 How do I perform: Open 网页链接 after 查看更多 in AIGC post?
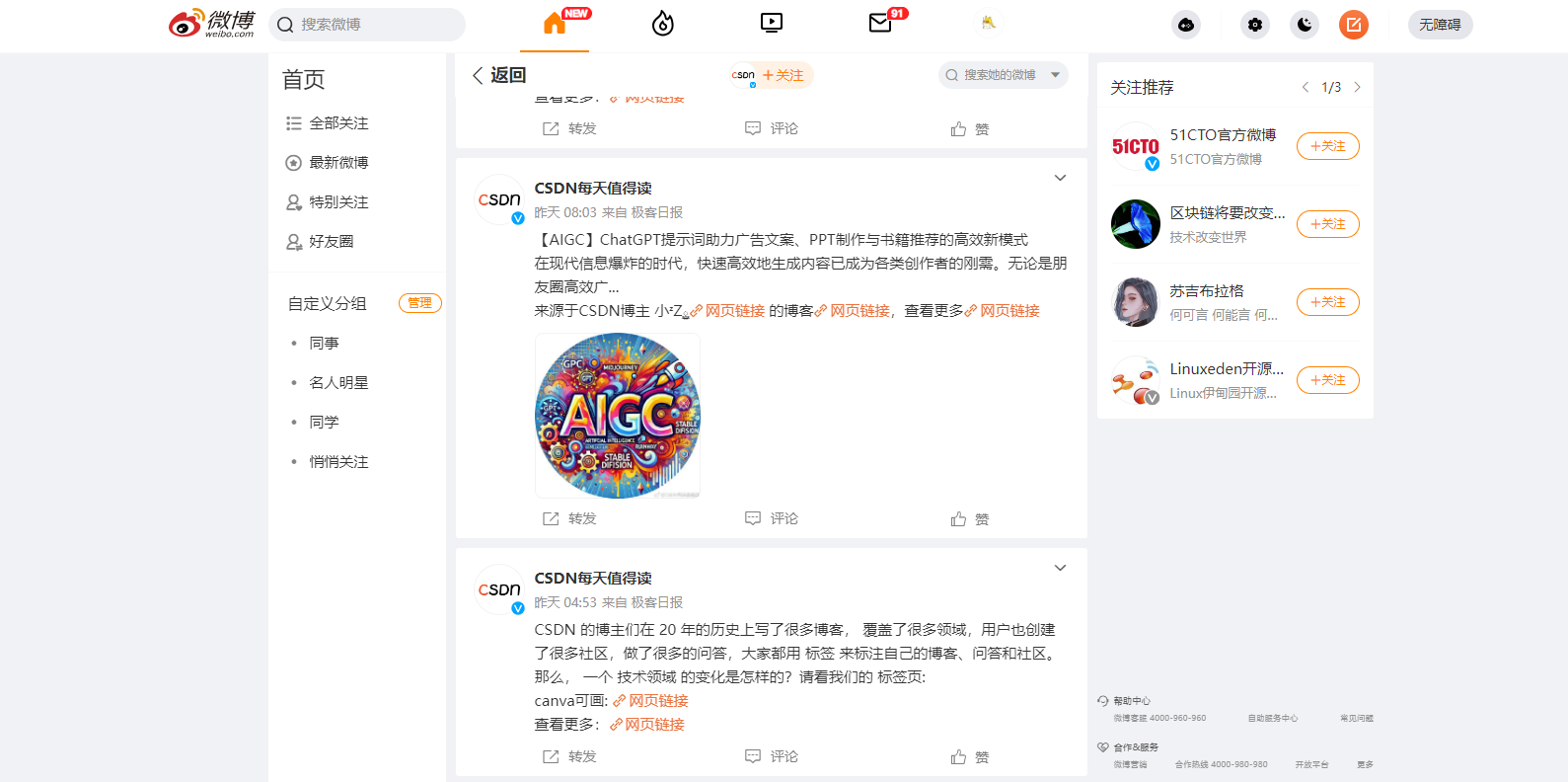1003,311
